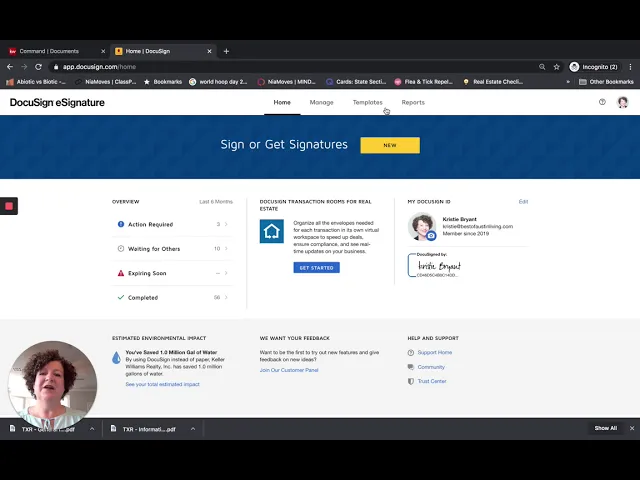Close the Home | DocuSign tab
640x480 pixels.
(209, 51)
